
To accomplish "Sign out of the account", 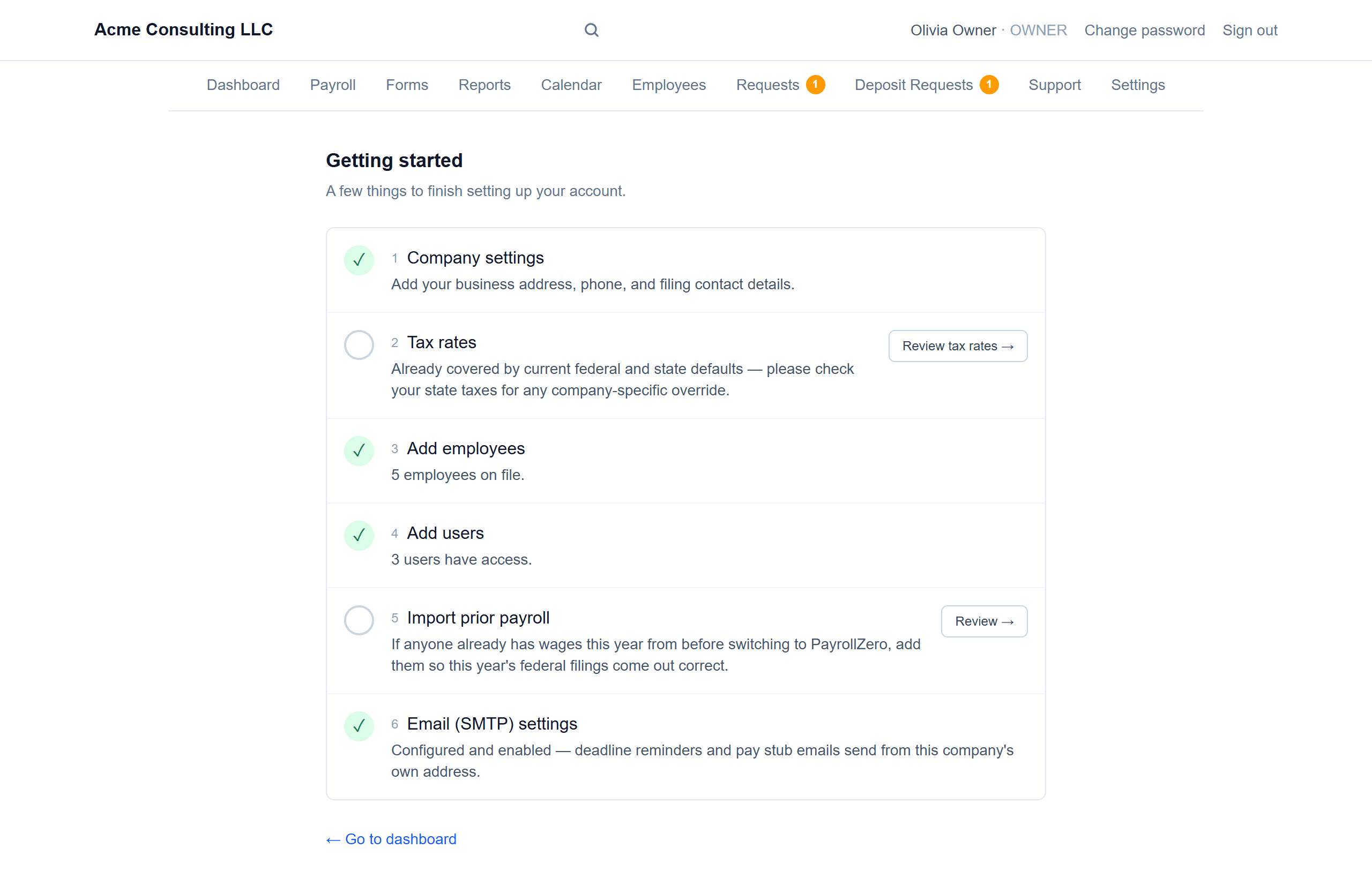I will [1249, 30].
